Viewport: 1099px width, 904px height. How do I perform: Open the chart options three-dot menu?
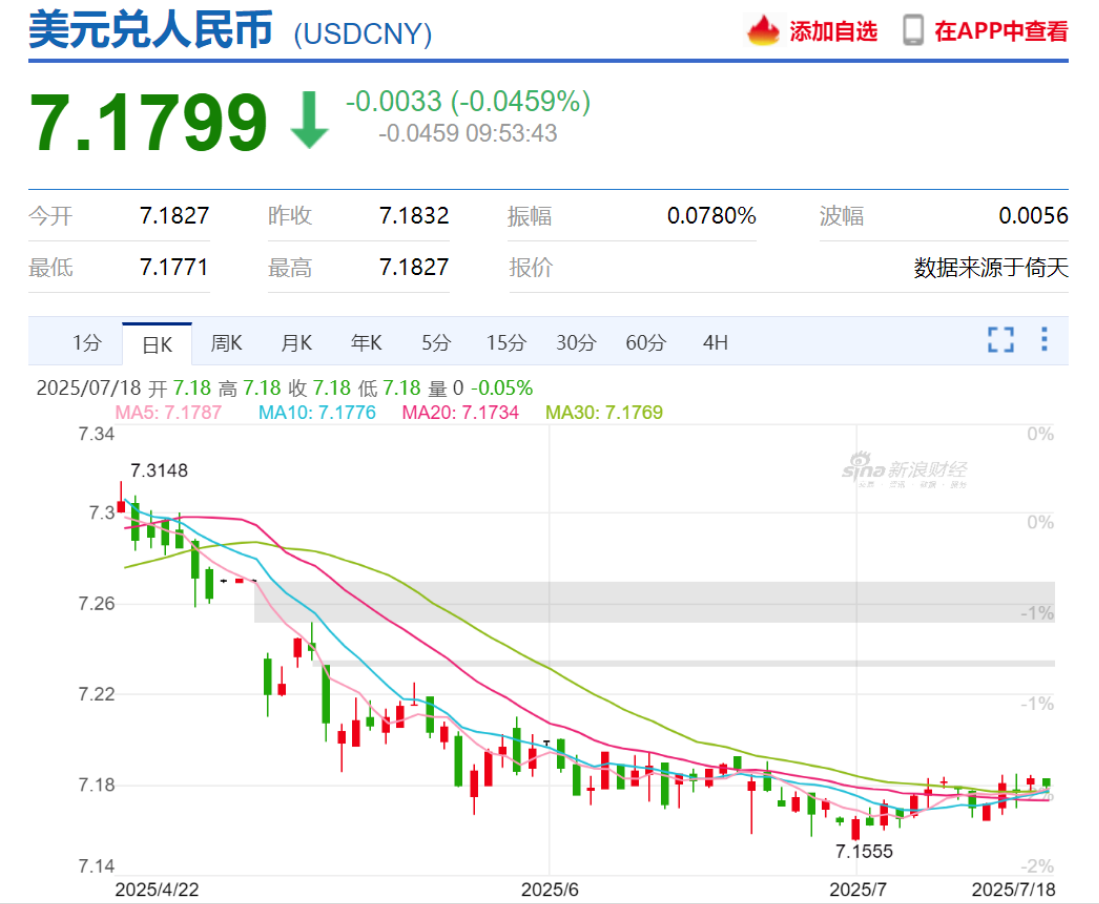(x=1042, y=341)
